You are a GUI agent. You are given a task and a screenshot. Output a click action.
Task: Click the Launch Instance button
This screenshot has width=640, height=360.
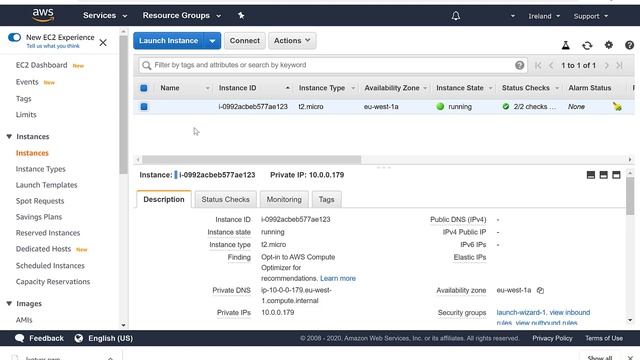(x=168, y=41)
